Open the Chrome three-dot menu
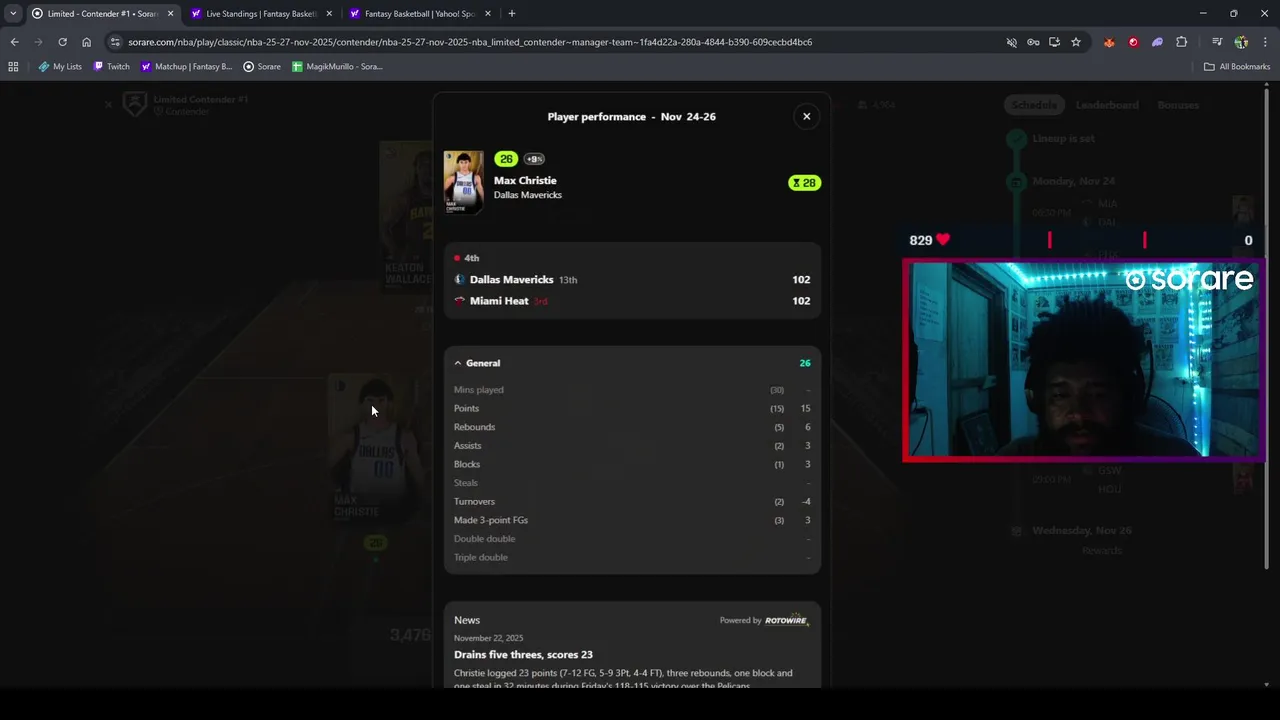 [1265, 42]
